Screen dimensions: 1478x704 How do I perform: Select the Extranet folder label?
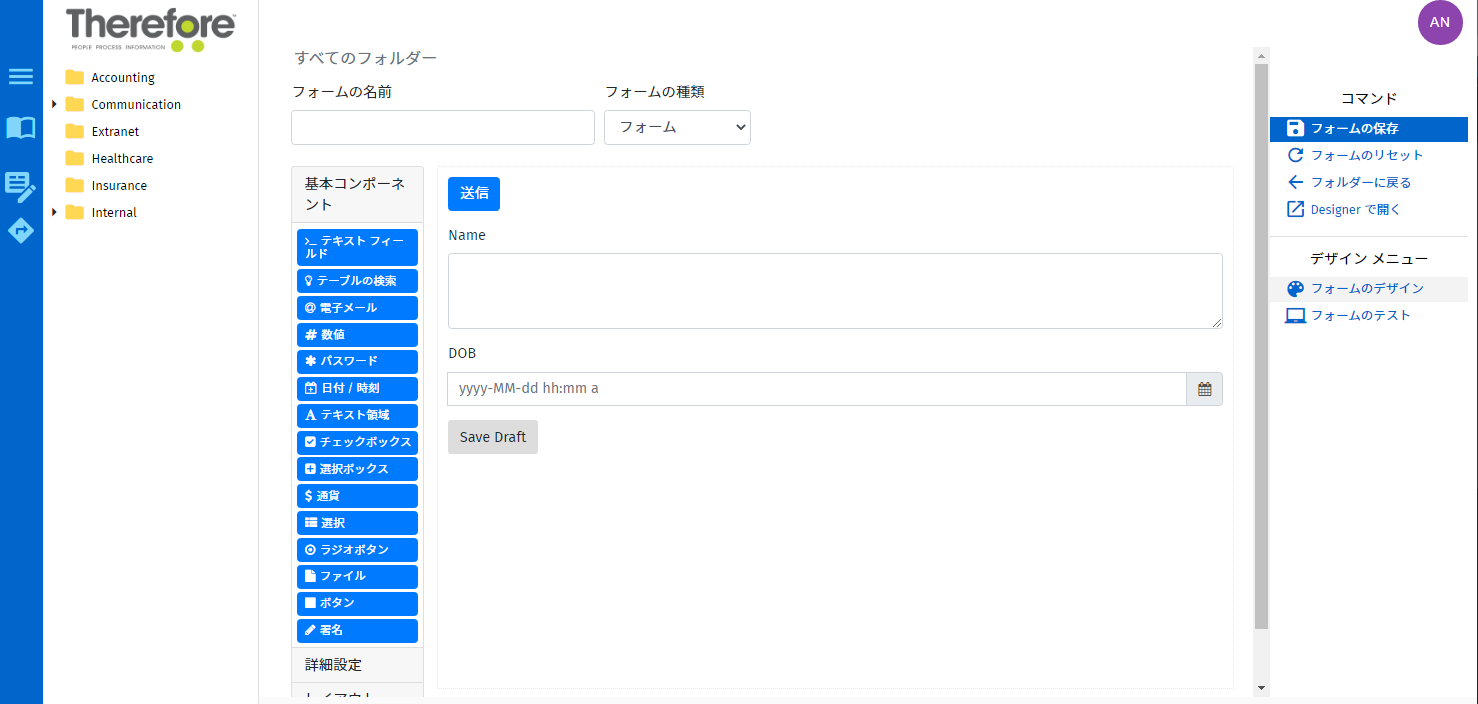point(115,131)
